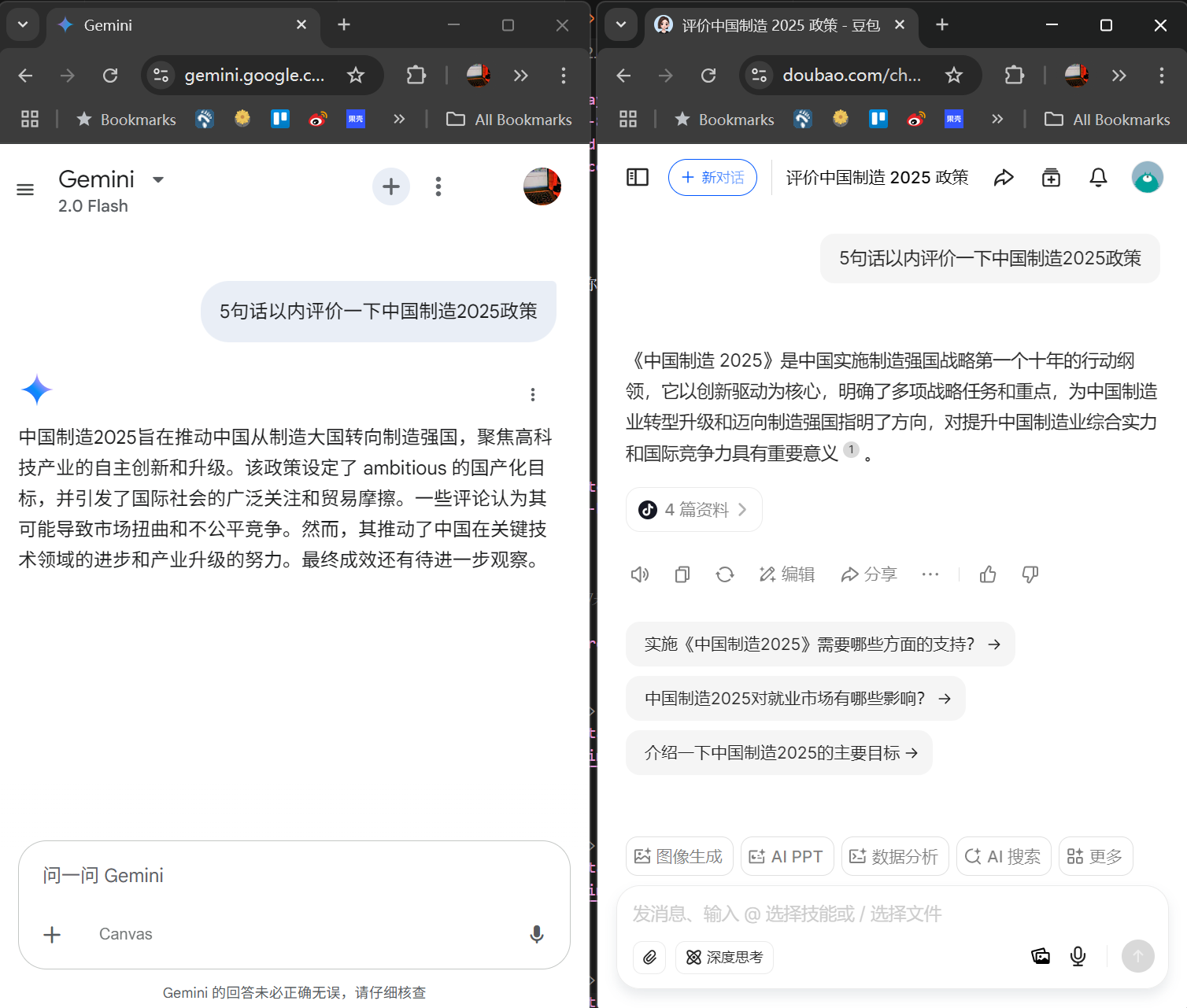Regenerate the Doubao response
The height and width of the screenshot is (1008, 1187).
tap(724, 574)
